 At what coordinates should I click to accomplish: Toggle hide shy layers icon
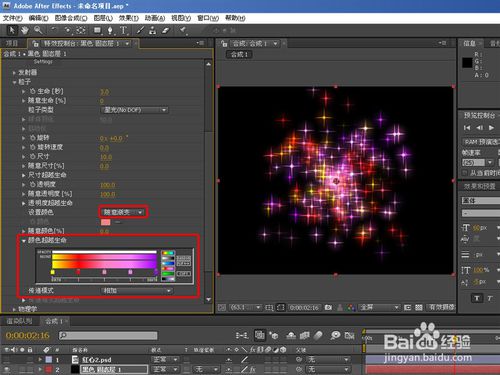click(x=291, y=335)
